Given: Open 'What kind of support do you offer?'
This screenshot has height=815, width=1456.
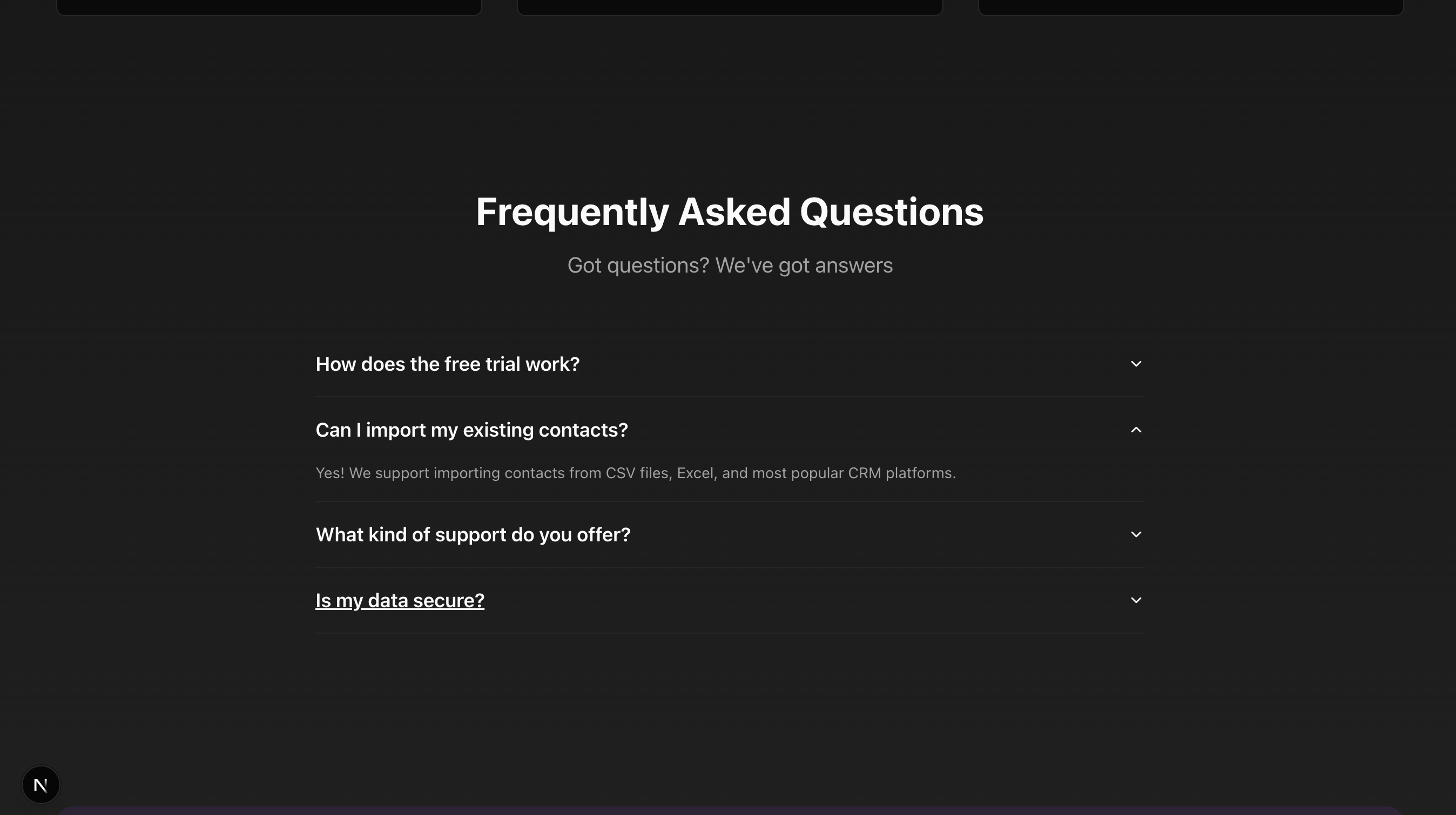Looking at the screenshot, I should tap(473, 535).
